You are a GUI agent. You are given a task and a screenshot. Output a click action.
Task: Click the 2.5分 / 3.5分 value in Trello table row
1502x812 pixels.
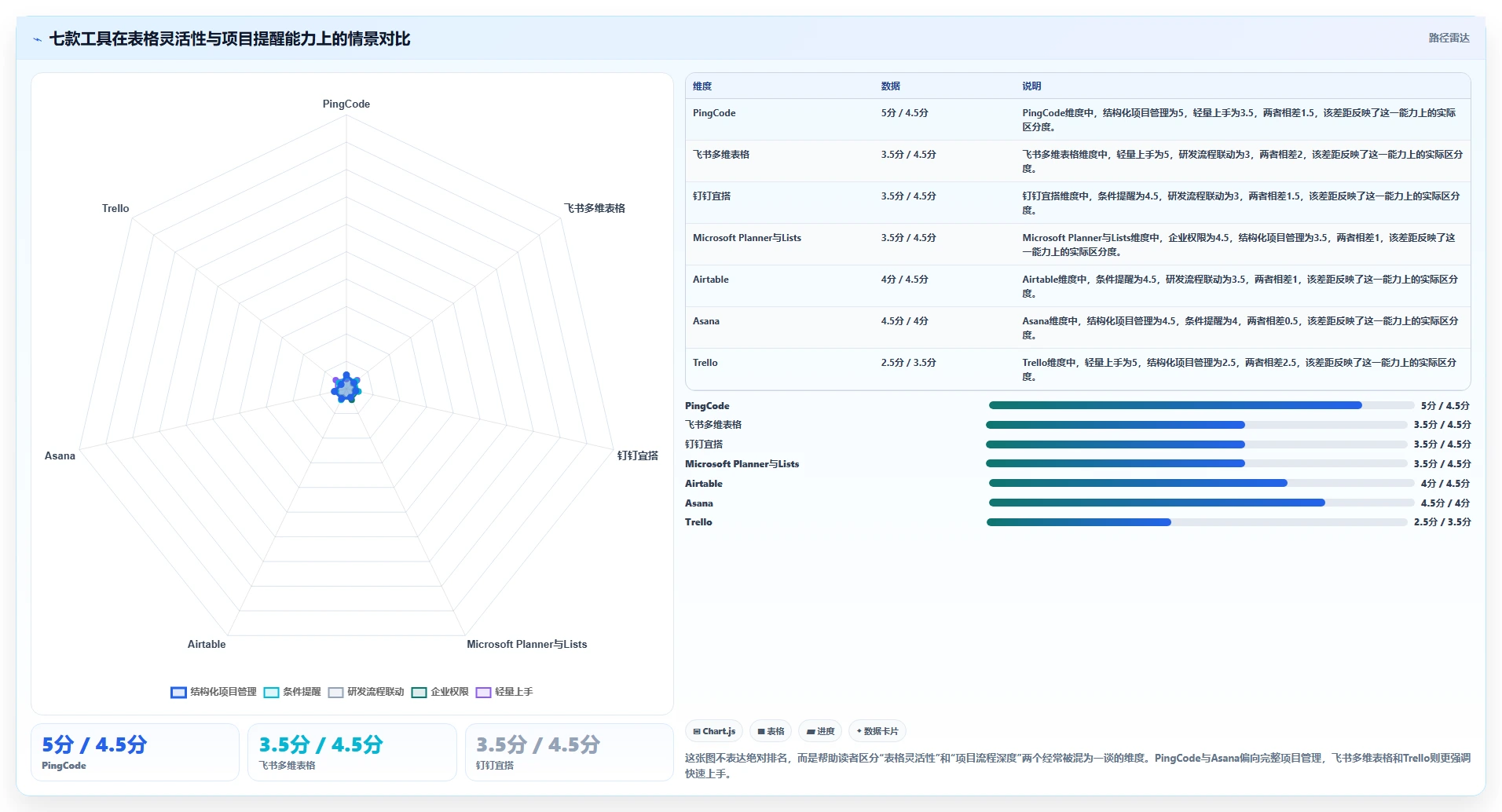[908, 363]
